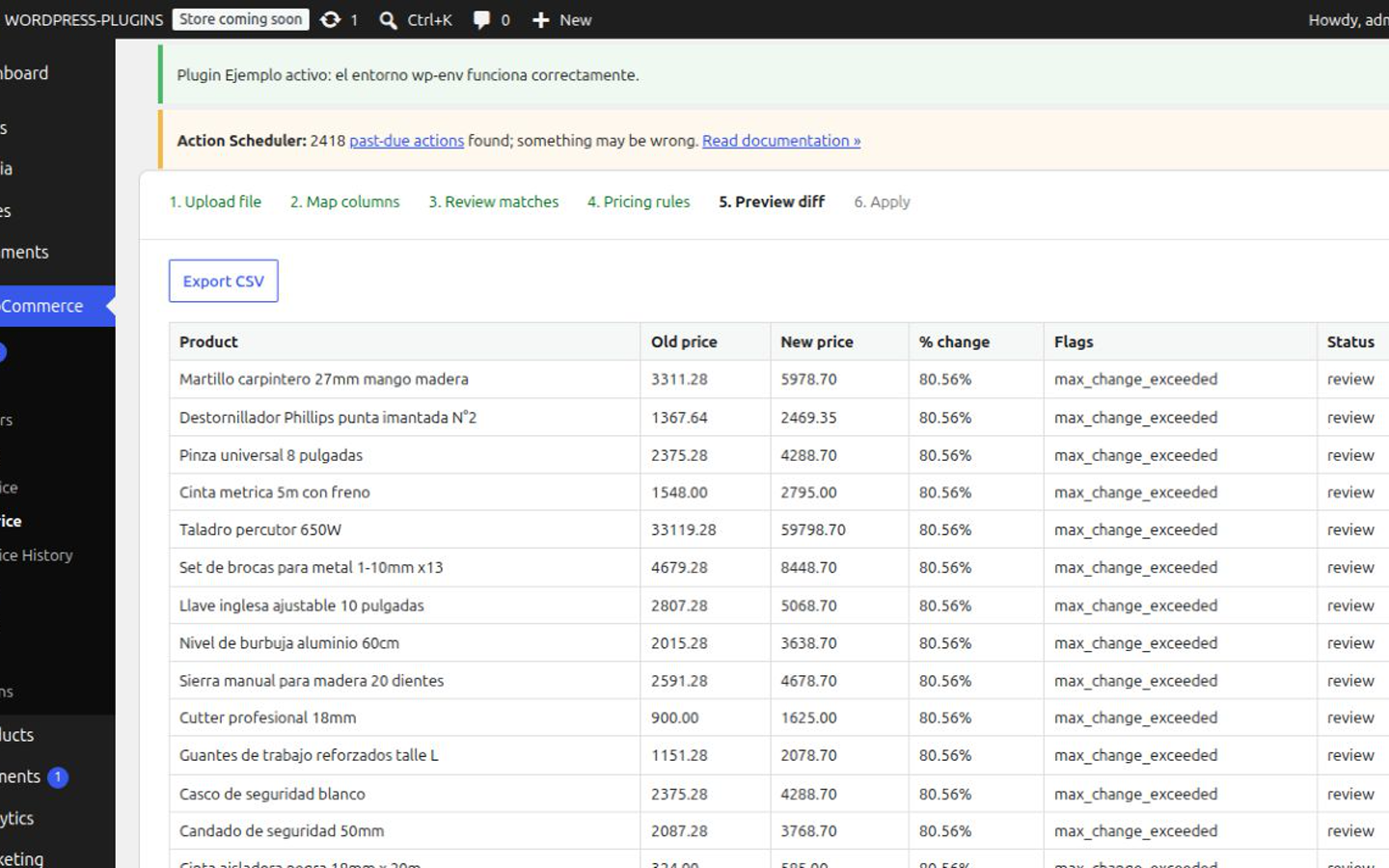The image size is (1389, 868).
Task: Open the WORDPRESS-PLUGINS site name link
Action: click(x=82, y=20)
